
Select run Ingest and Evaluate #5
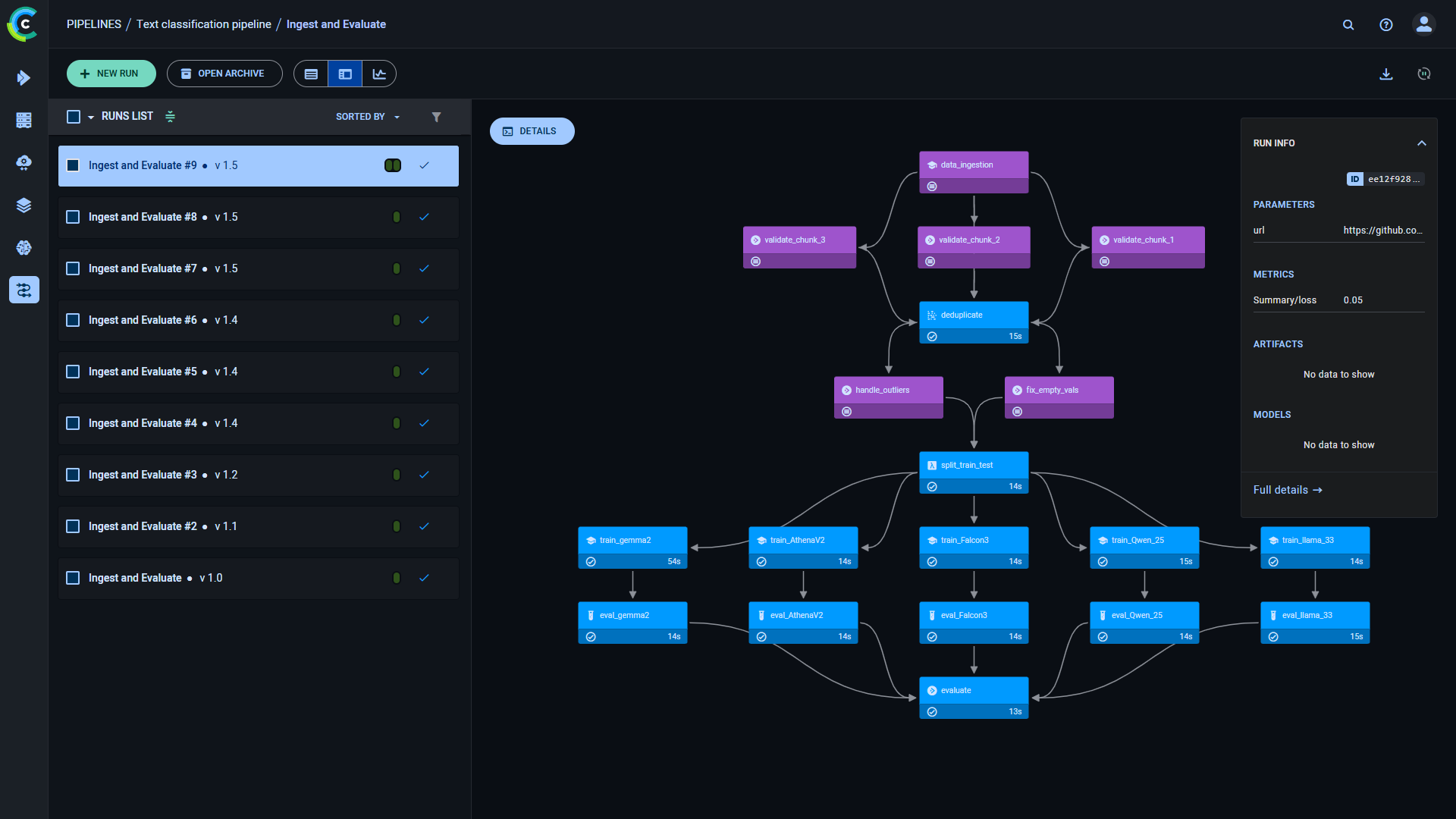point(259,372)
